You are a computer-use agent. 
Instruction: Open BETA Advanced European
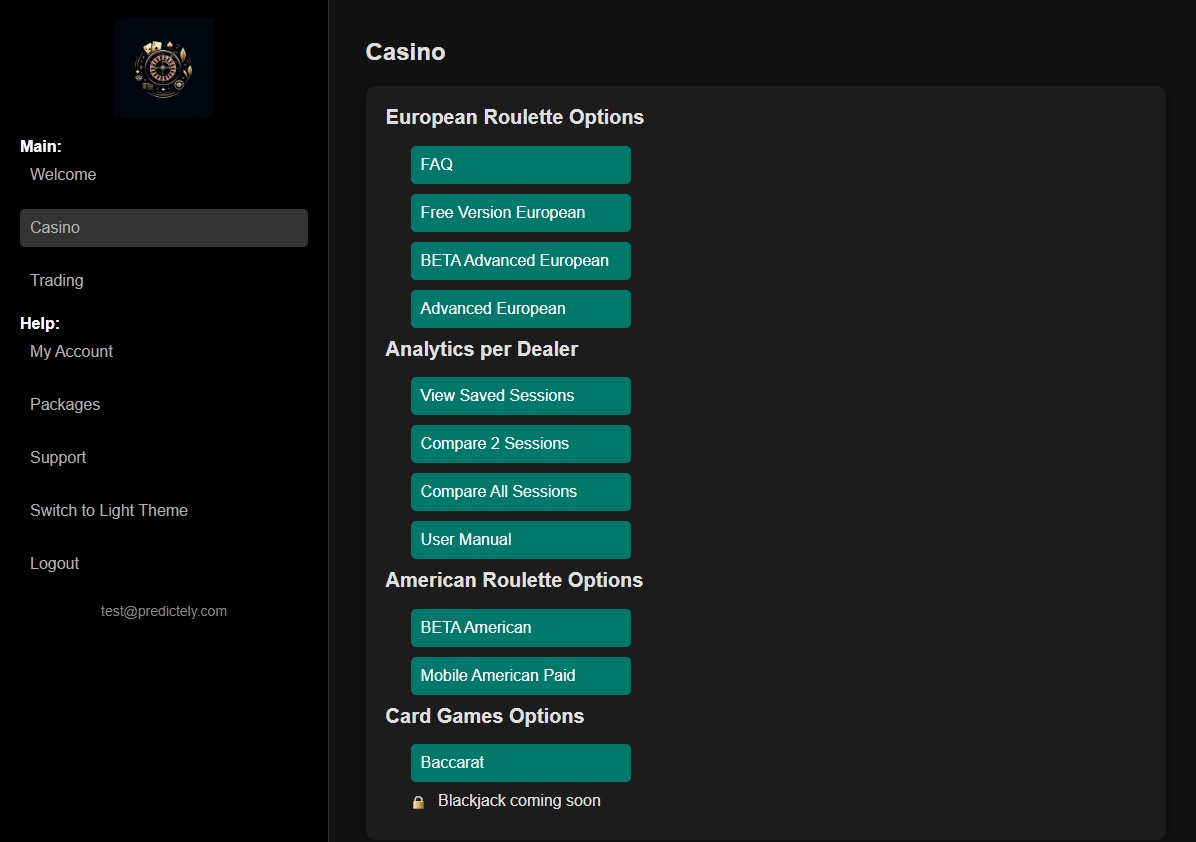[520, 260]
